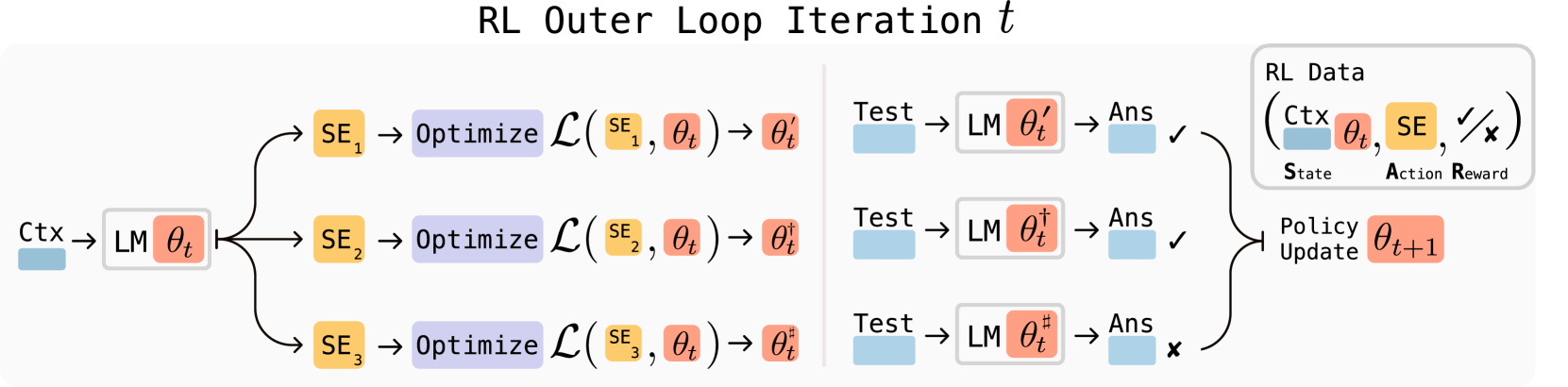This screenshot has width=1568, height=387.
Task: Click the blue box under the top Test label
Action: click(884, 139)
